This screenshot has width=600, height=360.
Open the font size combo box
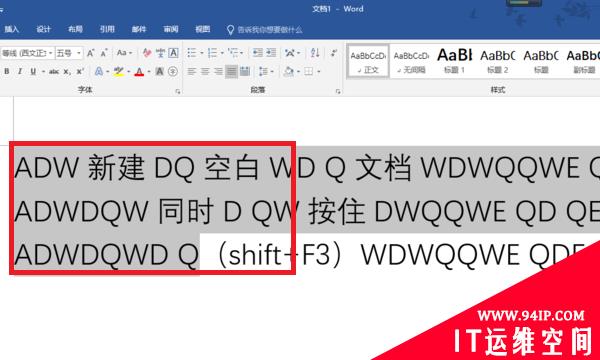[x=69, y=53]
